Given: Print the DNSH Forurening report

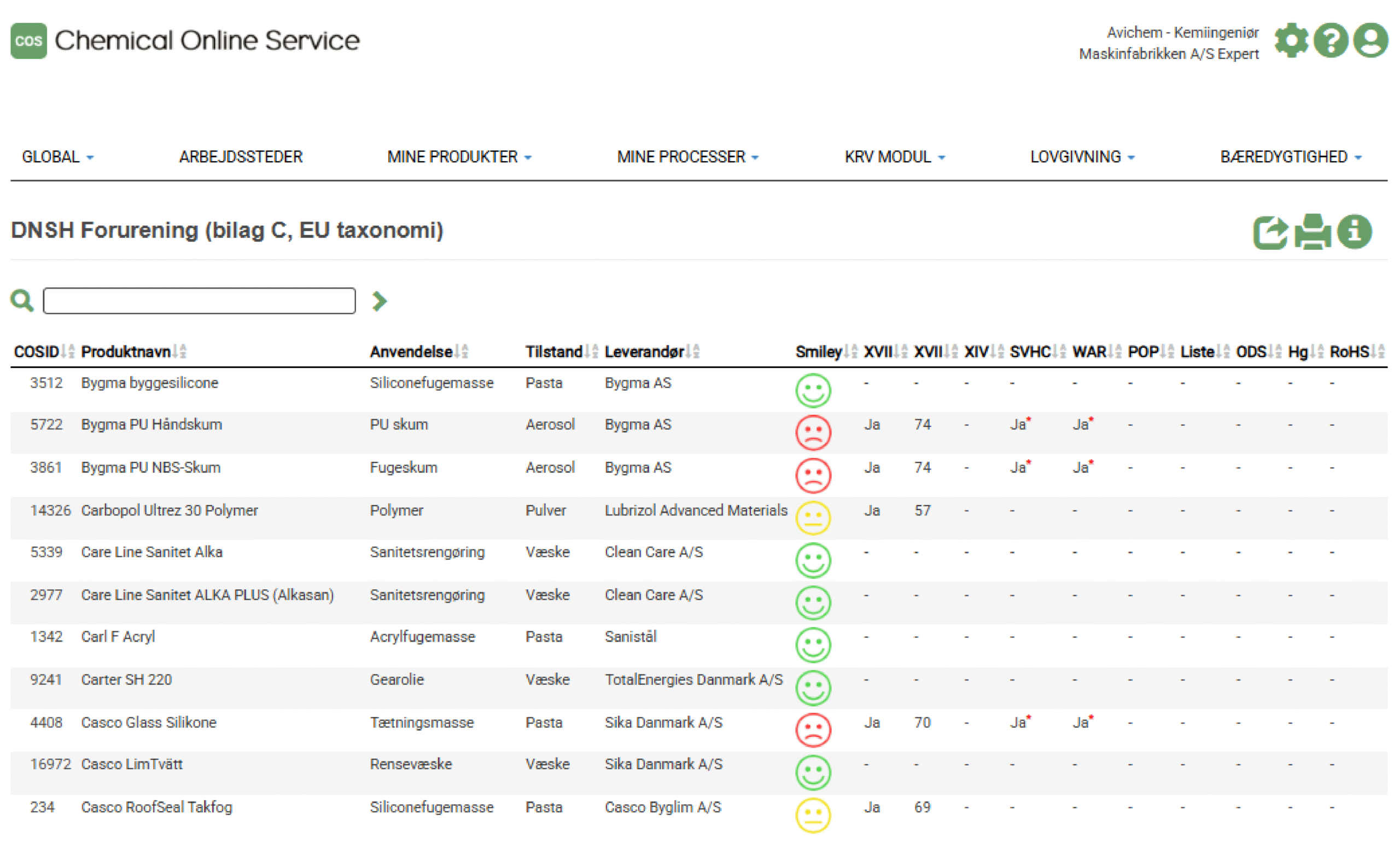Looking at the screenshot, I should [1313, 232].
